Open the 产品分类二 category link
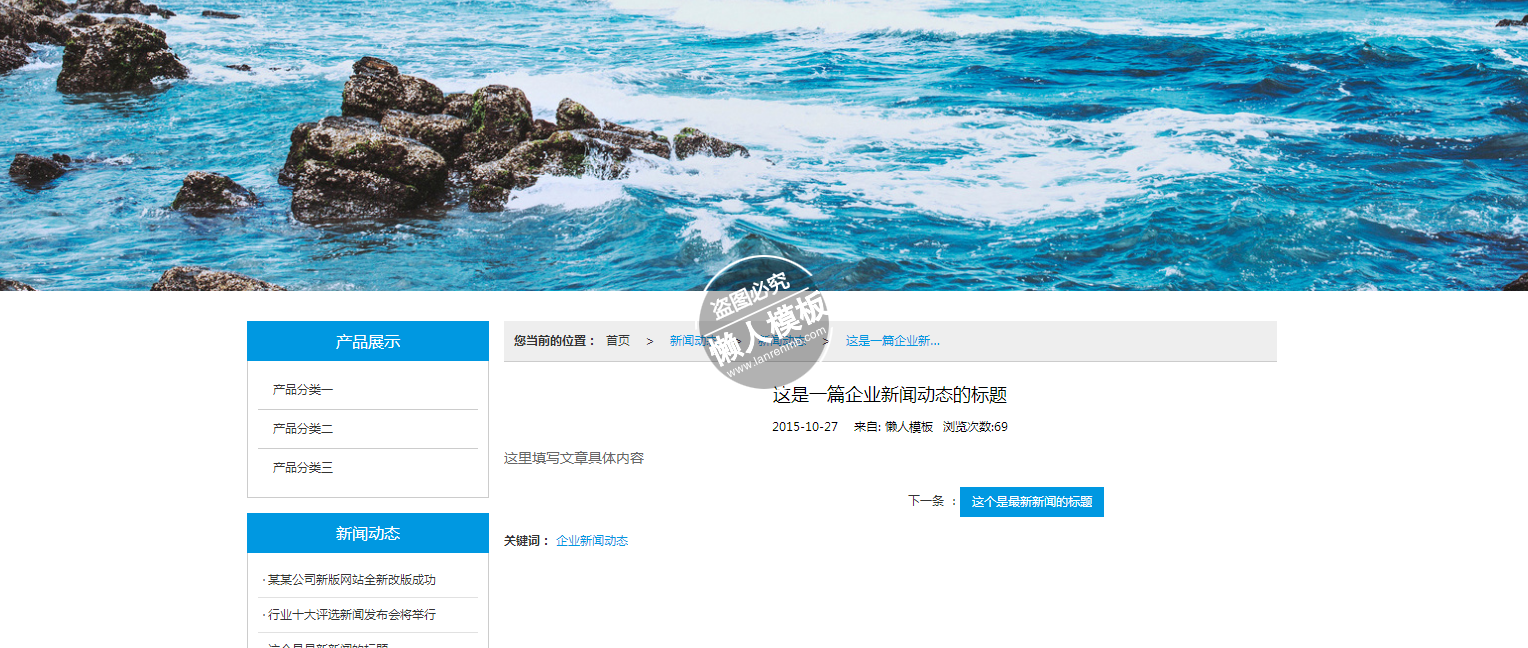This screenshot has height=648, width=1528. click(303, 429)
